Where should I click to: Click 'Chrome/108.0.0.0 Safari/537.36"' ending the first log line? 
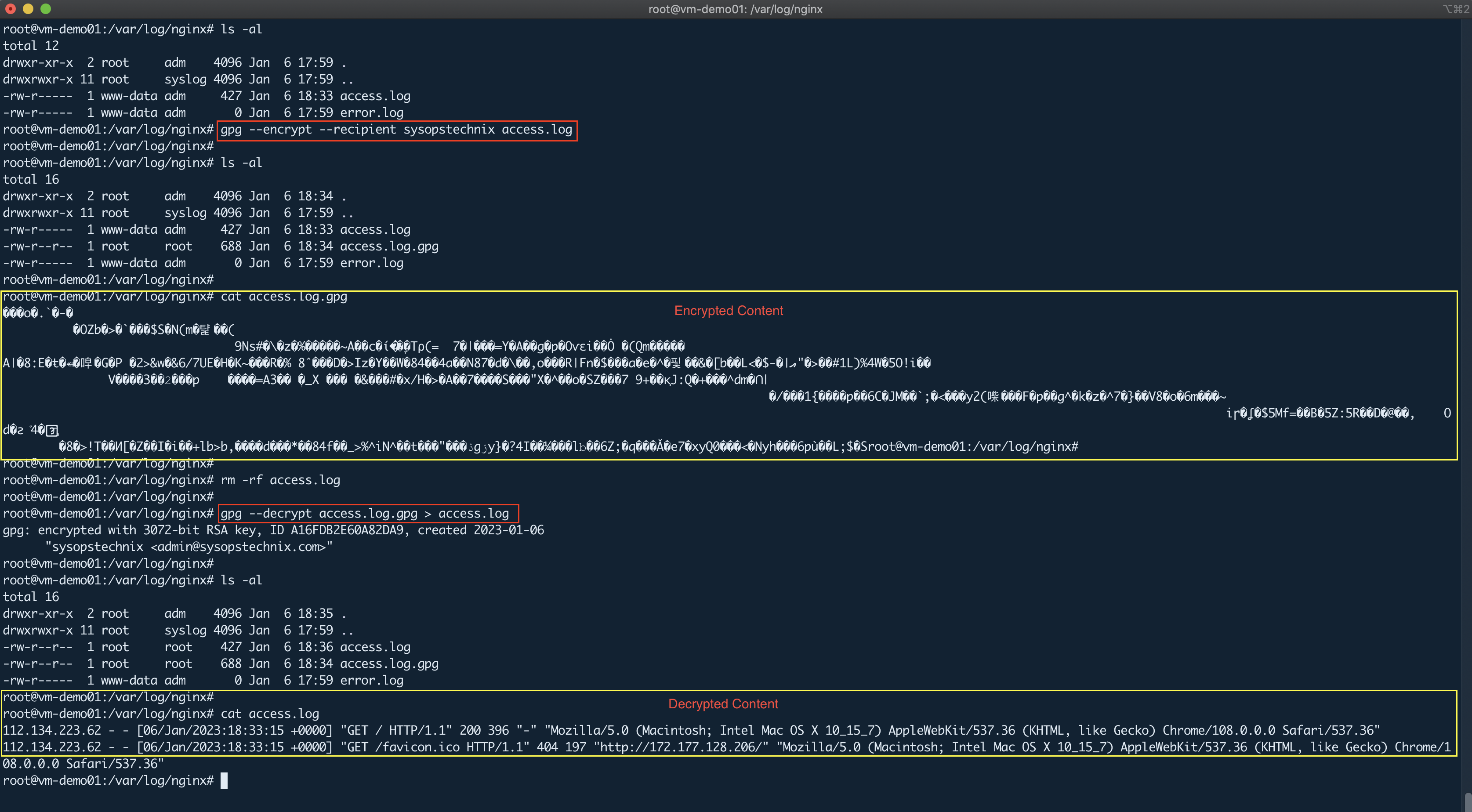pyautogui.click(x=1272, y=730)
